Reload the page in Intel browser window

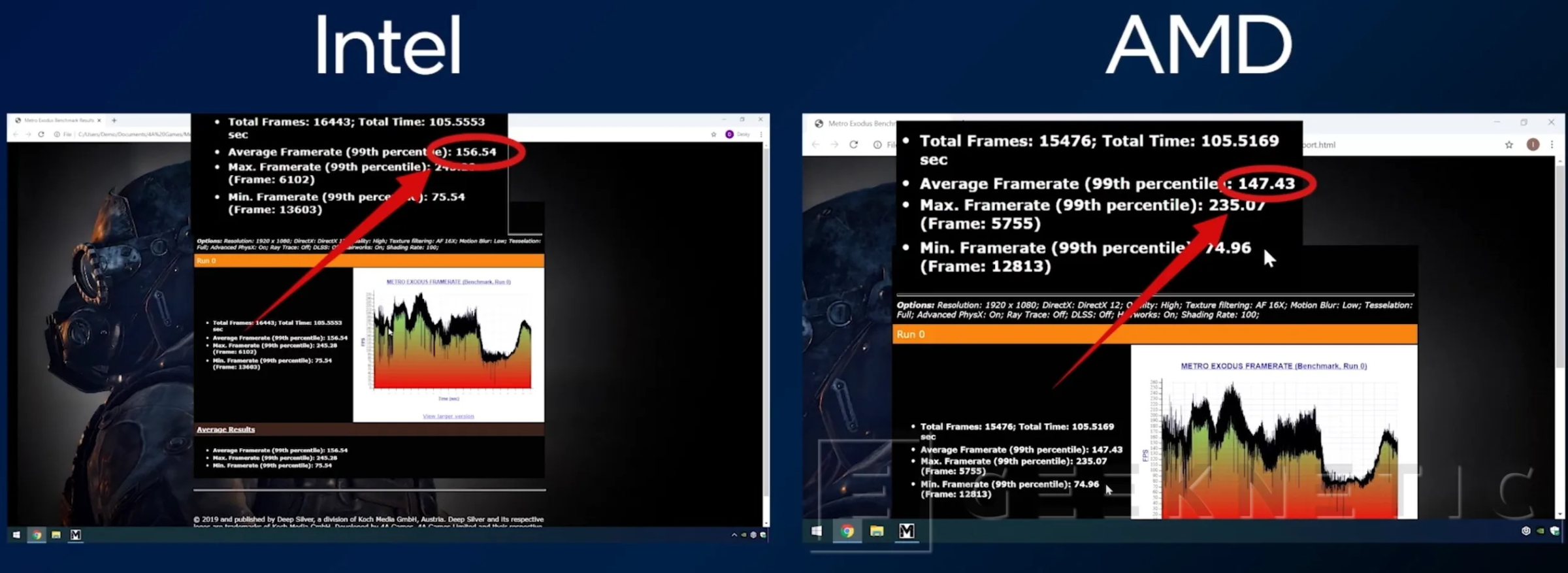click(x=41, y=134)
